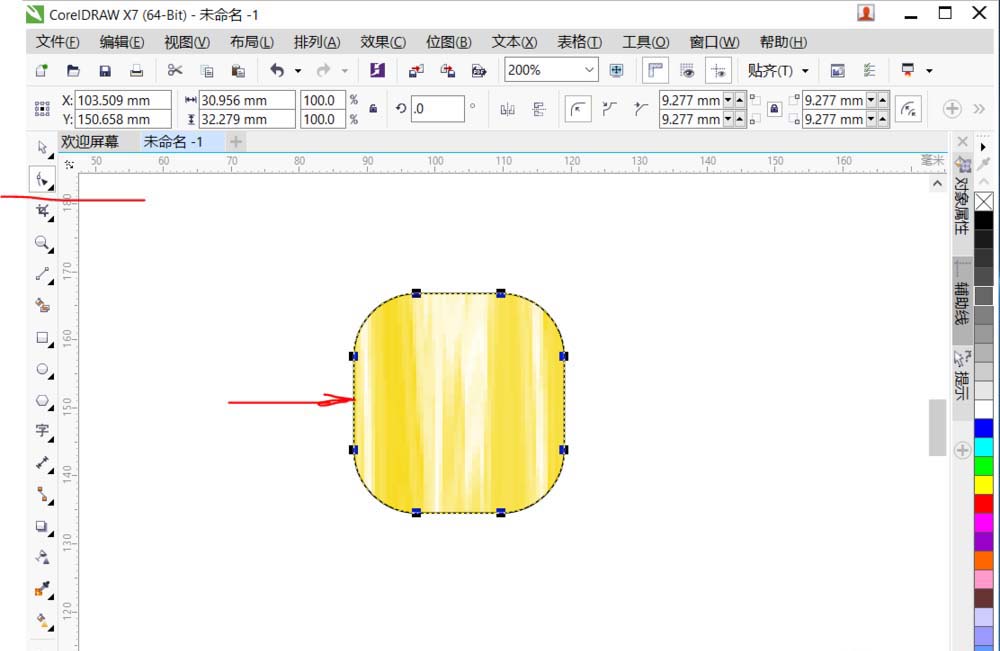This screenshot has height=651, width=1000.
Task: Select the Eyedropper tool
Action: pyautogui.click(x=42, y=589)
